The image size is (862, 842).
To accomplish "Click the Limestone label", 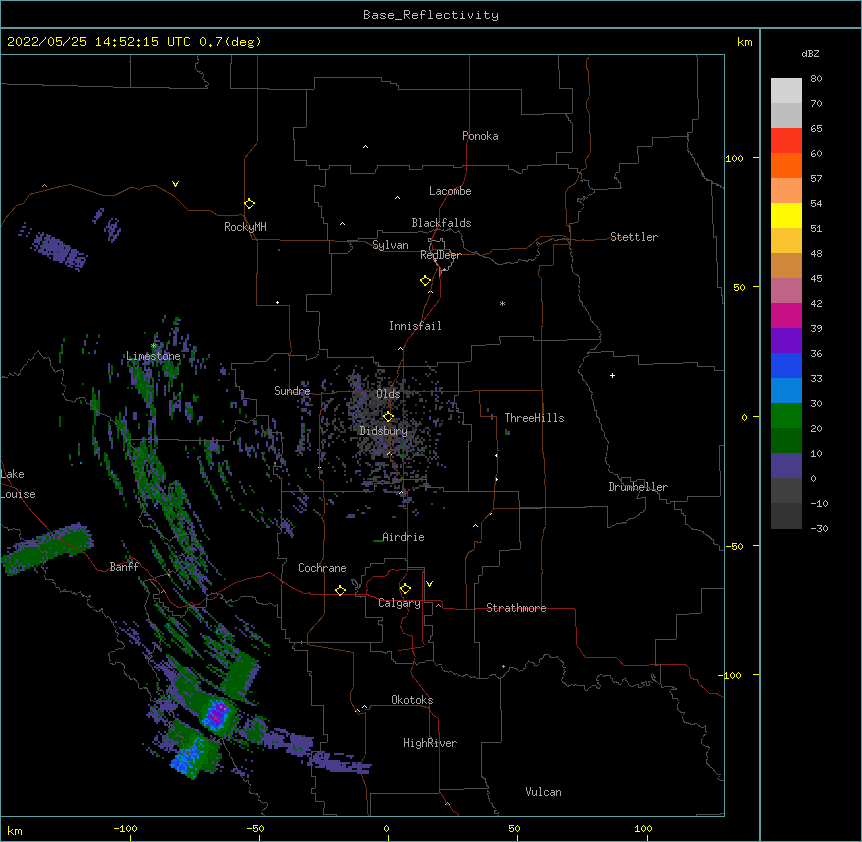I will click(x=153, y=356).
